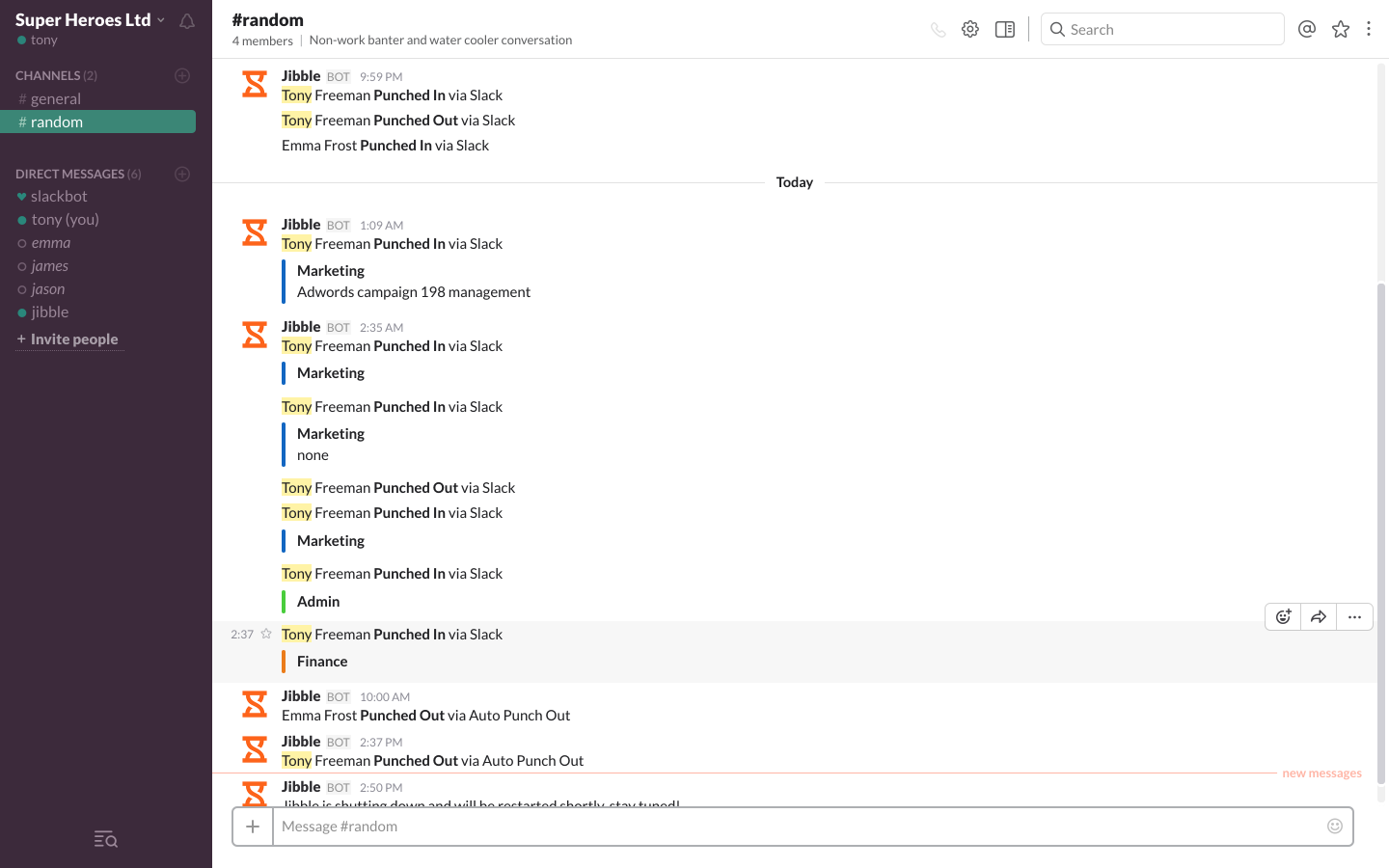Open the notifications bell icon
The image size is (1389, 868).
[x=187, y=21]
